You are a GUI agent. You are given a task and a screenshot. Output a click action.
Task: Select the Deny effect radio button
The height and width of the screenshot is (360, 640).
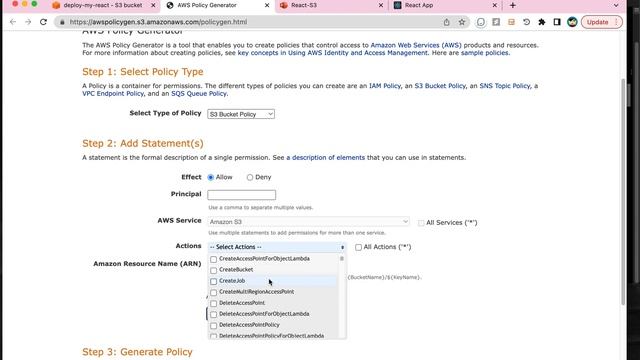[250, 177]
